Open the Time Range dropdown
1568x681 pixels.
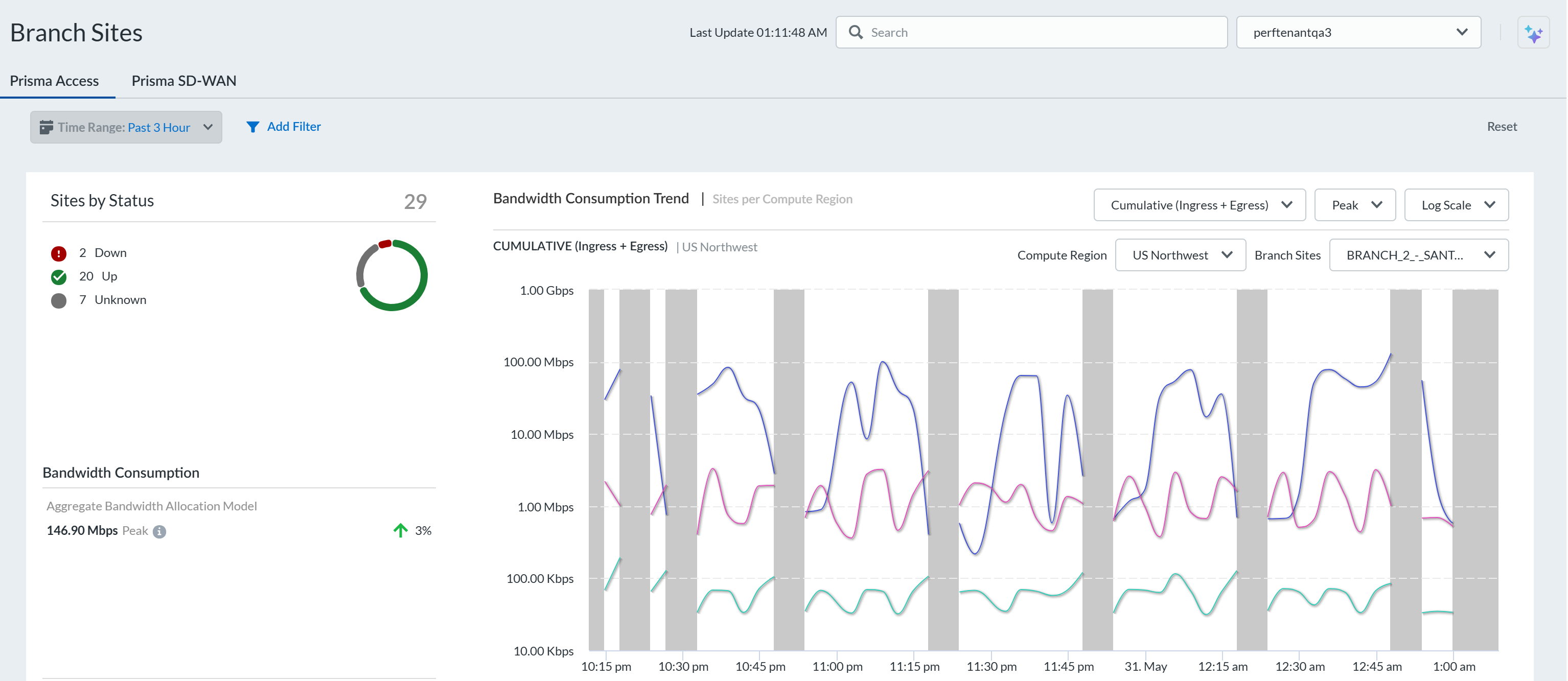pos(126,127)
